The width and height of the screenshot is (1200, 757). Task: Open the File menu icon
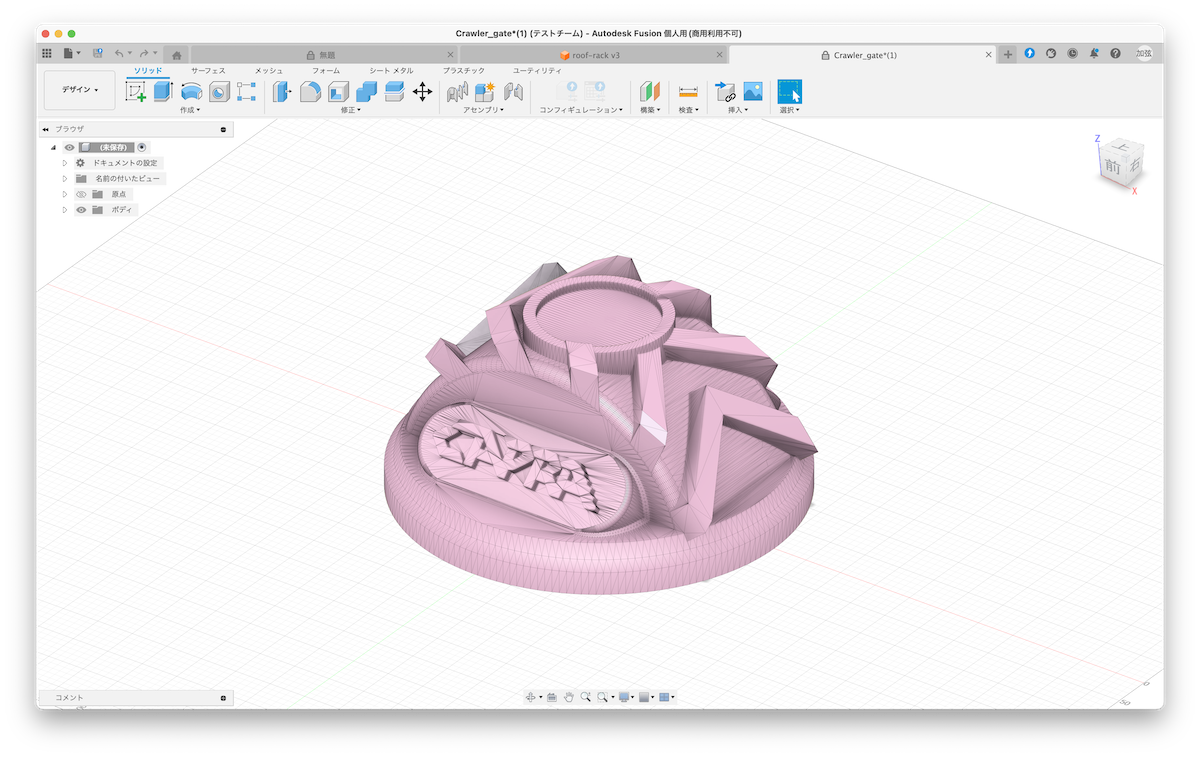coord(69,53)
